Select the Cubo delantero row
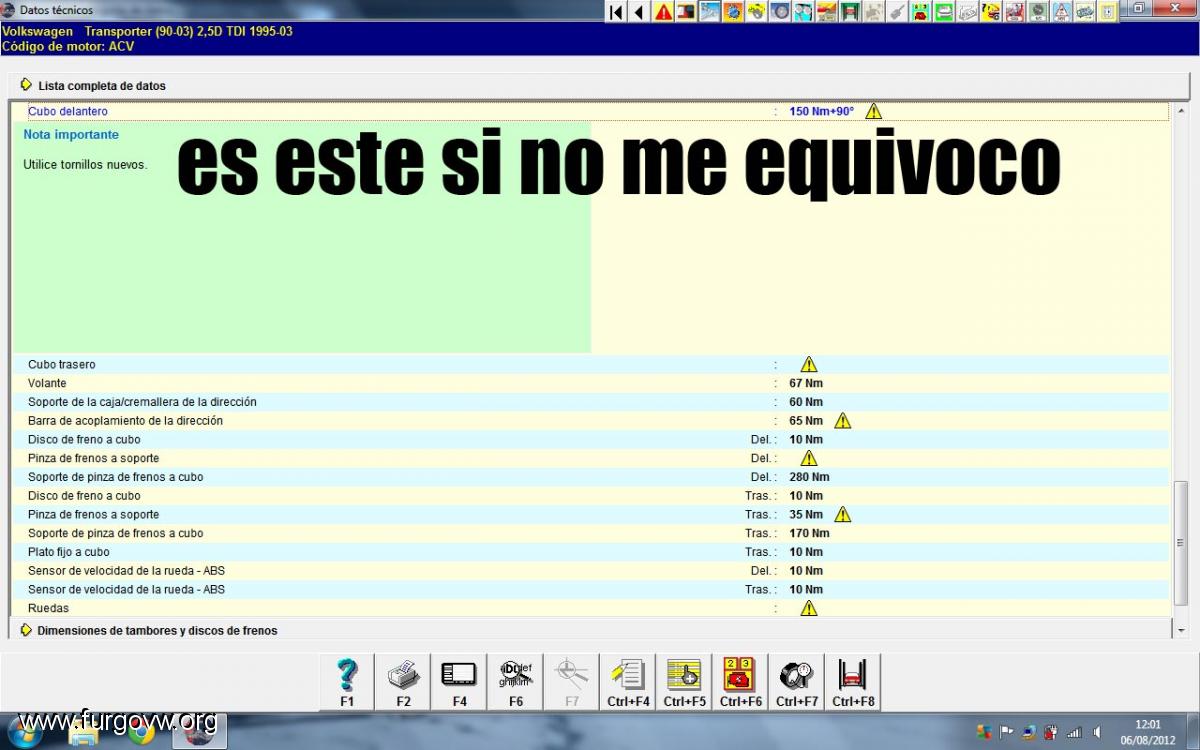 [590, 111]
